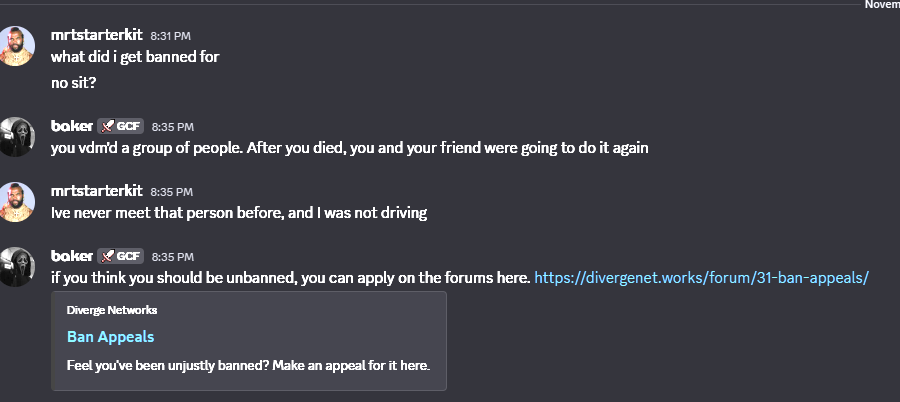900x402 pixels.
Task: Open the divergenet.works ban-appeals URL
Action: point(702,277)
